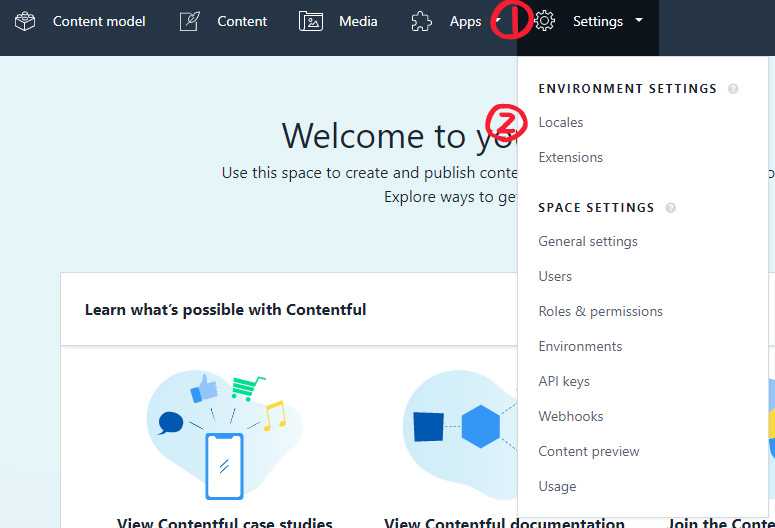This screenshot has width=775, height=528.
Task: Click the Media image icon
Action: tap(311, 21)
